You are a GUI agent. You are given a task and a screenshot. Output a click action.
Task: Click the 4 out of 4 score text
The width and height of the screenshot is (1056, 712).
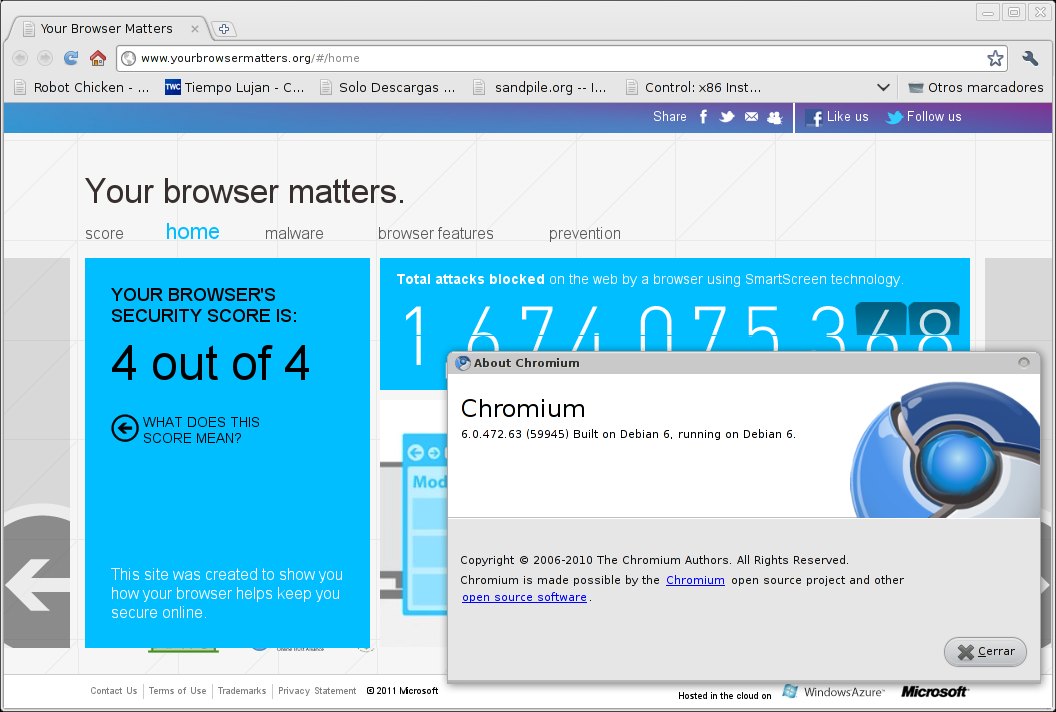coord(210,364)
